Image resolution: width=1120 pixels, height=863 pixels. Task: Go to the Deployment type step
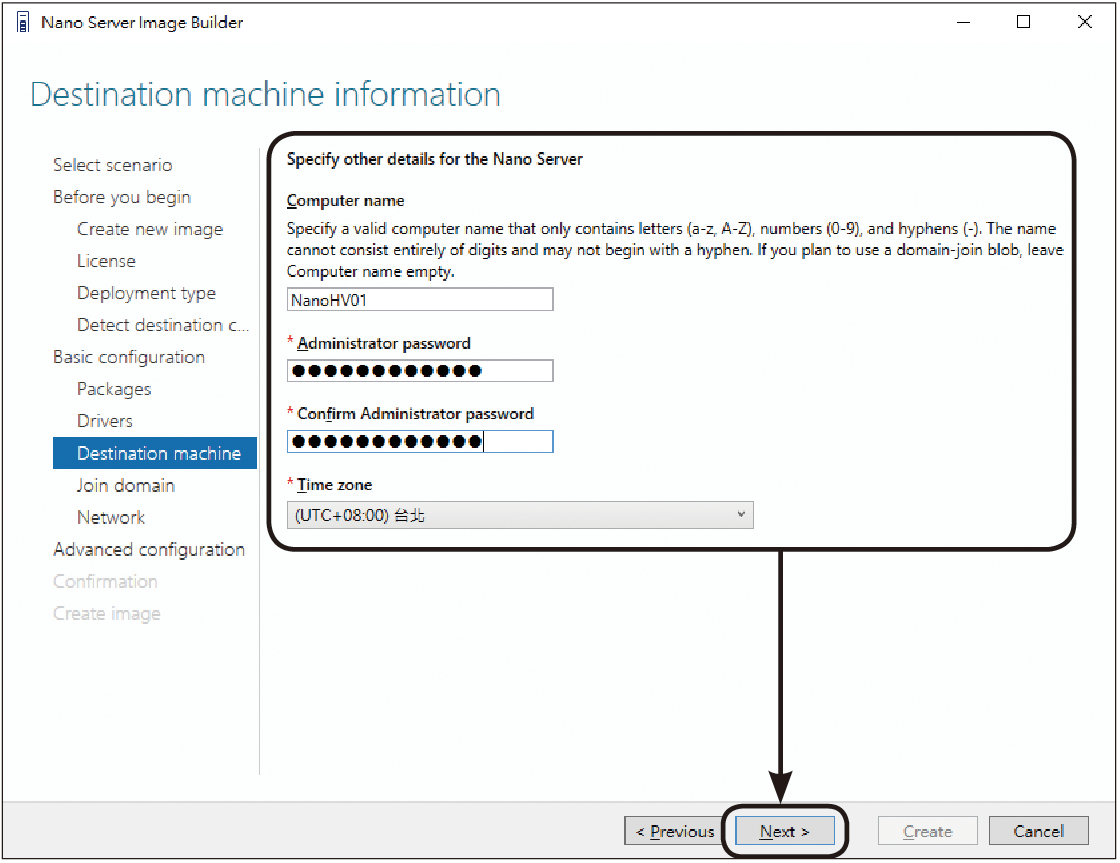(x=146, y=294)
